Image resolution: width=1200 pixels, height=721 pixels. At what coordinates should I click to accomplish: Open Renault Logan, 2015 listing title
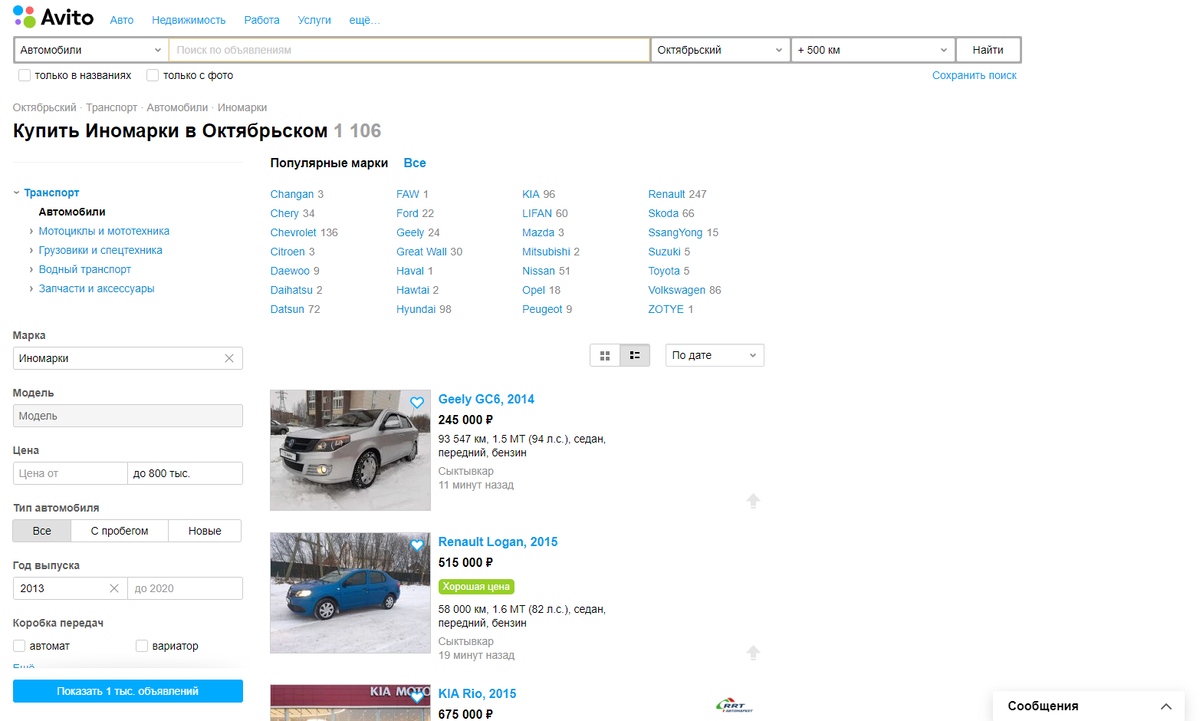pyautogui.click(x=498, y=542)
